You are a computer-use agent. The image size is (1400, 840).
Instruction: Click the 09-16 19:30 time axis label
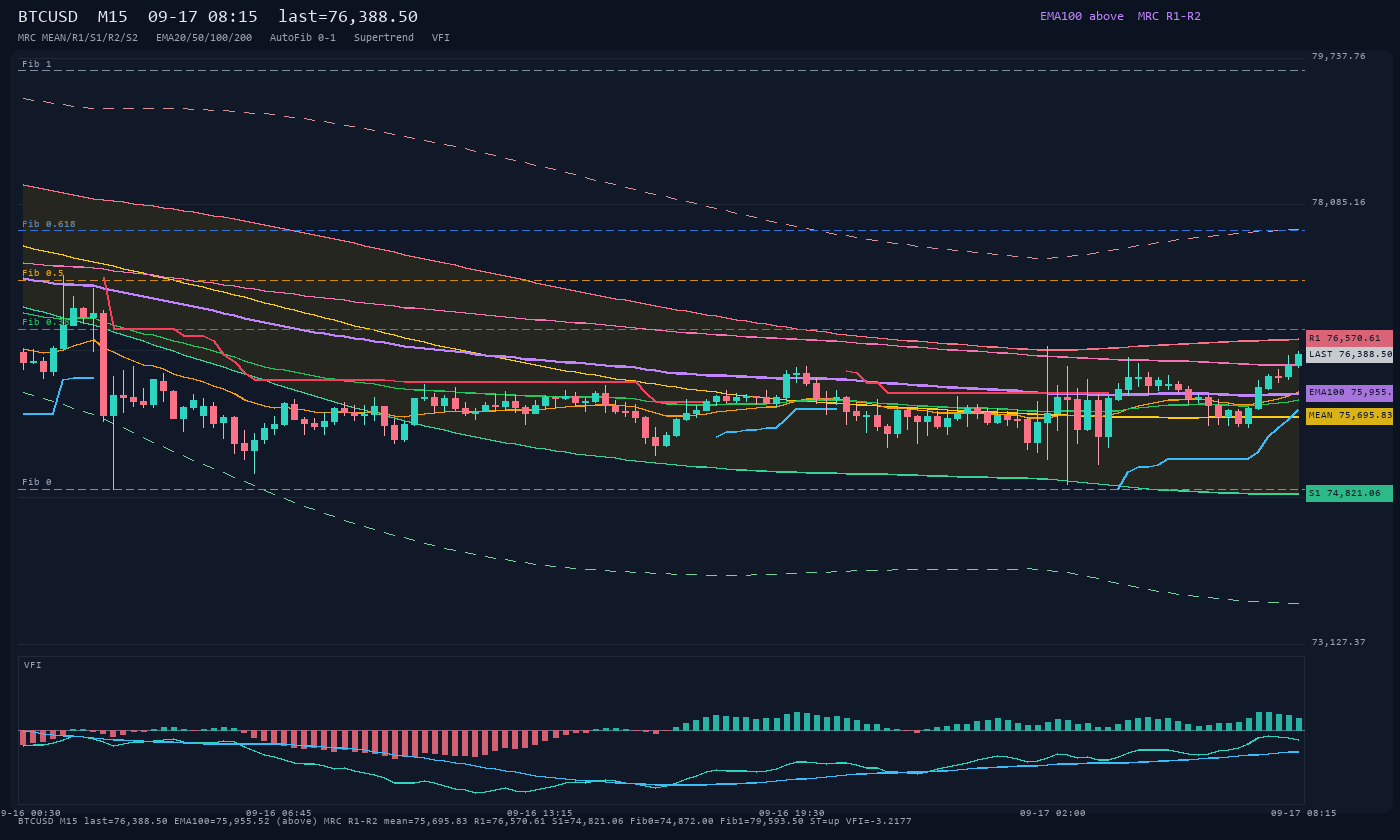click(791, 813)
